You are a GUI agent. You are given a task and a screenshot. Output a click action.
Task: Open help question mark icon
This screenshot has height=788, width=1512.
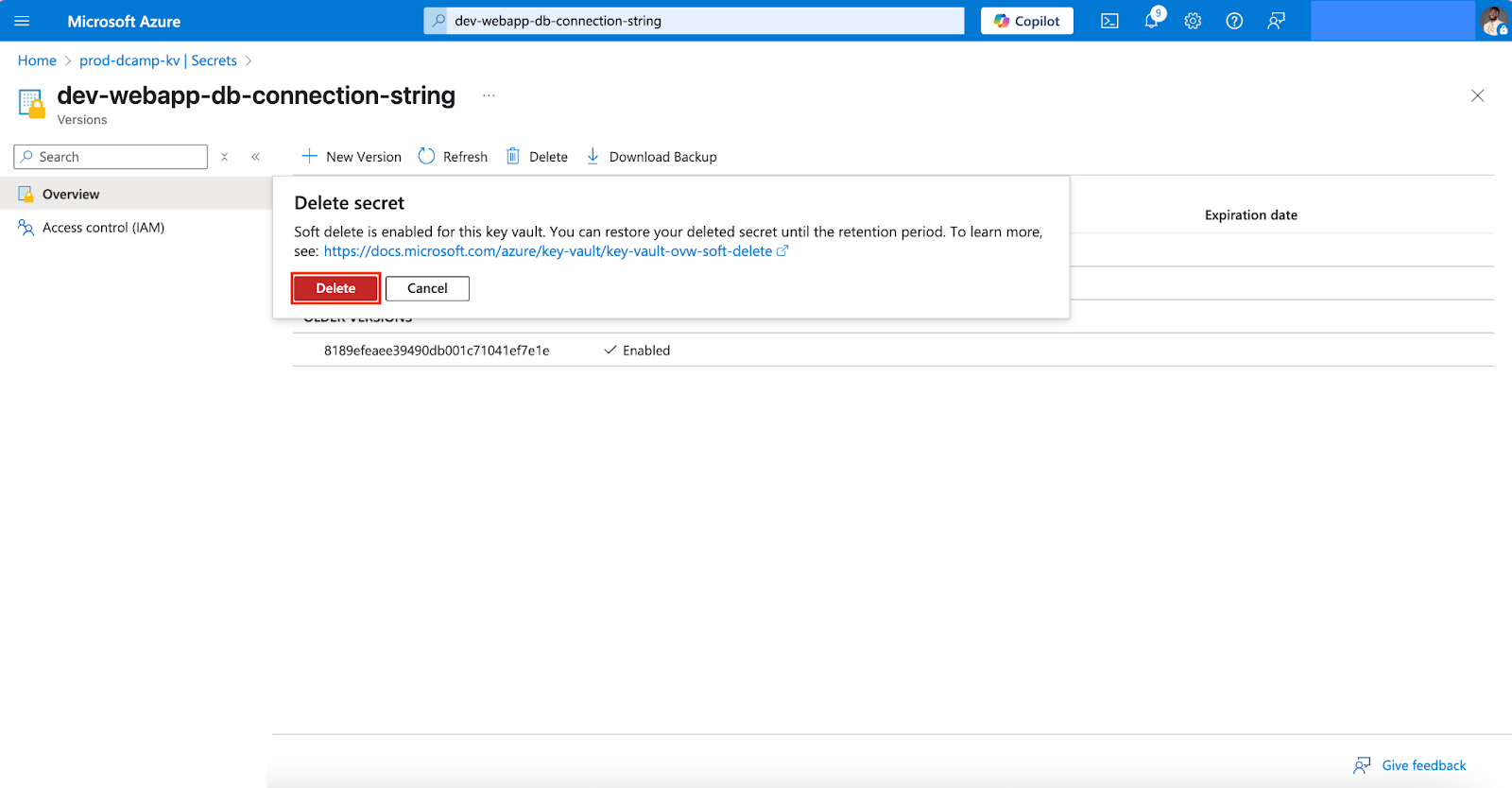tap(1234, 21)
